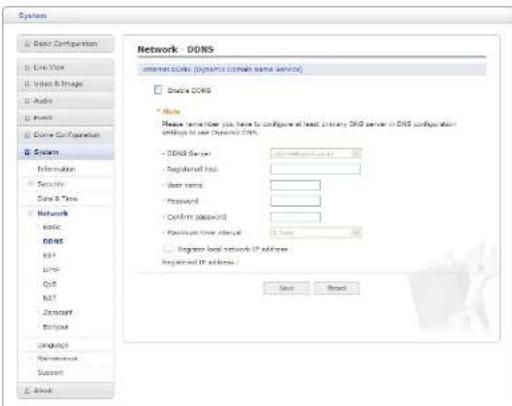Viewport: 512px width, 406px height.
Task: Expand the Dome Configuration menu
Action: pyautogui.click(x=65, y=135)
